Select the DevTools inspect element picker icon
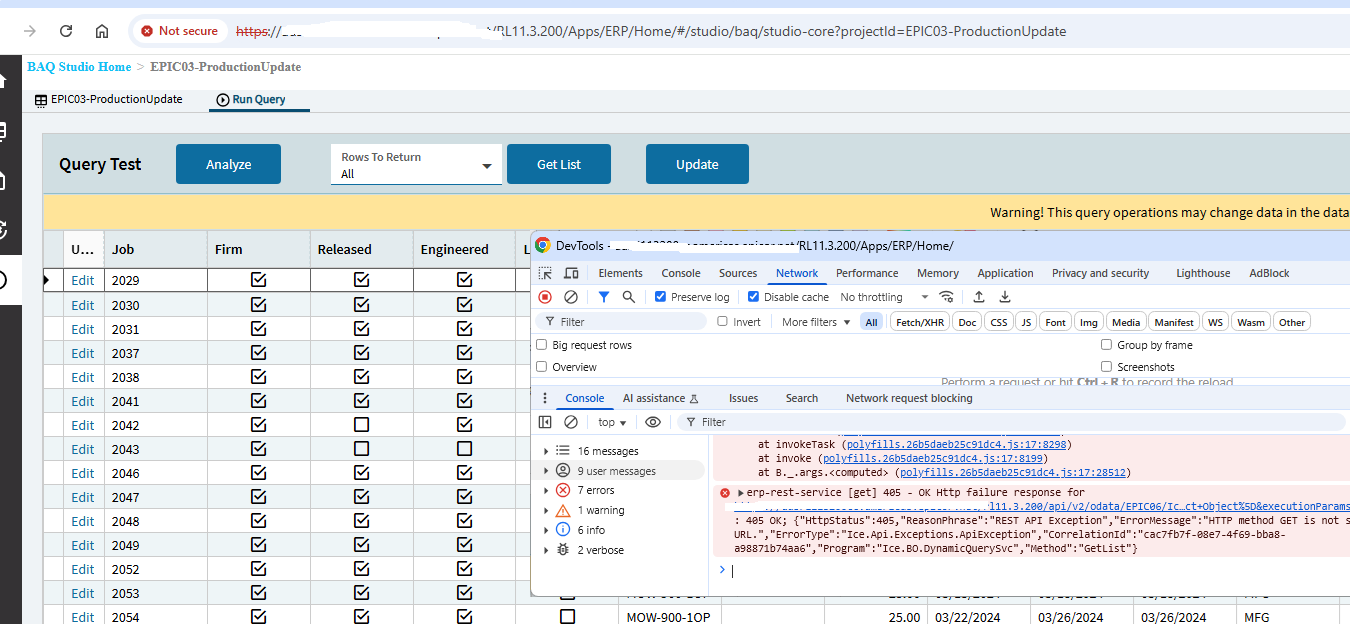This screenshot has height=624, width=1350. (545, 273)
